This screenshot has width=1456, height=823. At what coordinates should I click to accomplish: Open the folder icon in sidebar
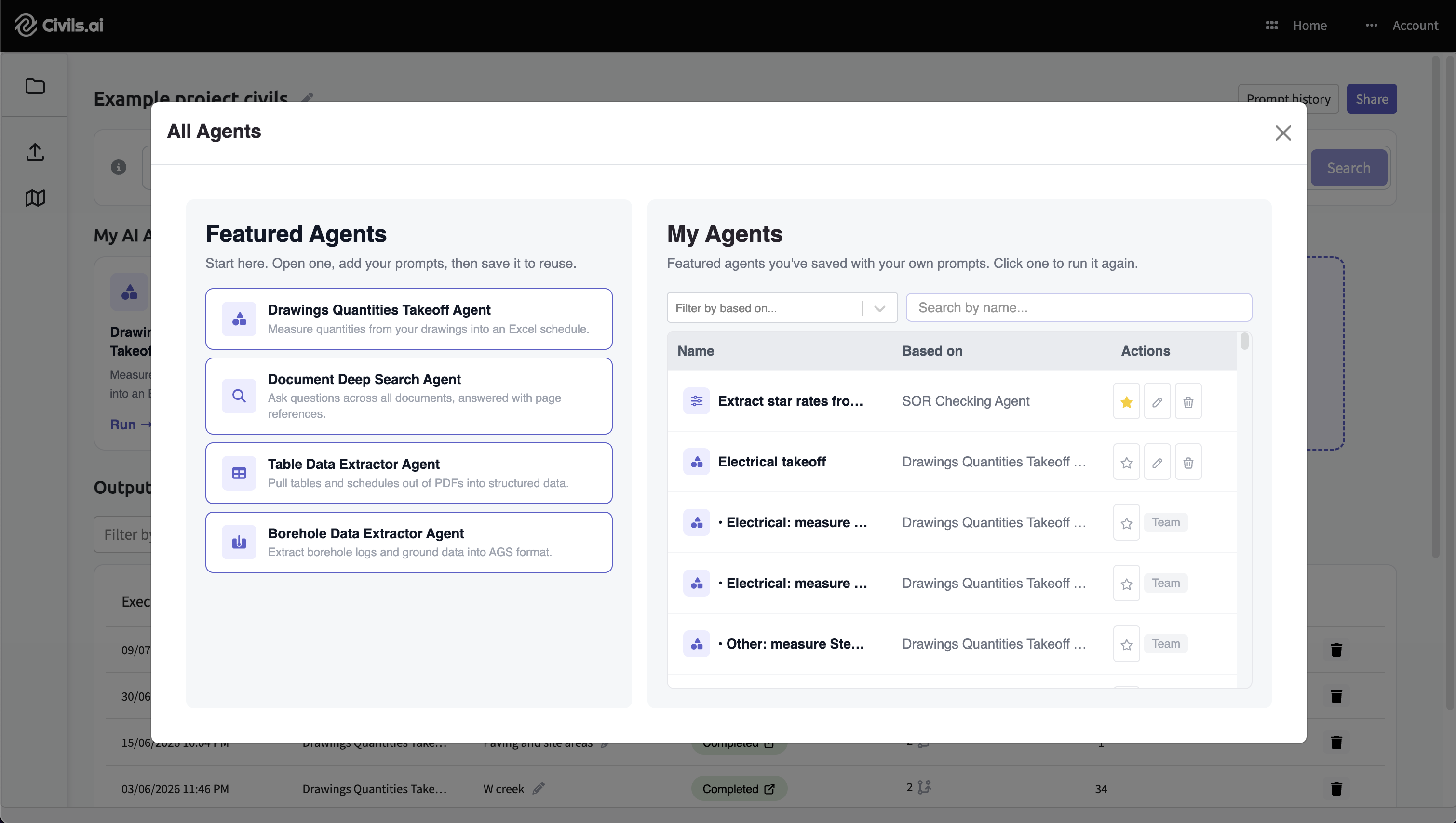pyautogui.click(x=35, y=86)
